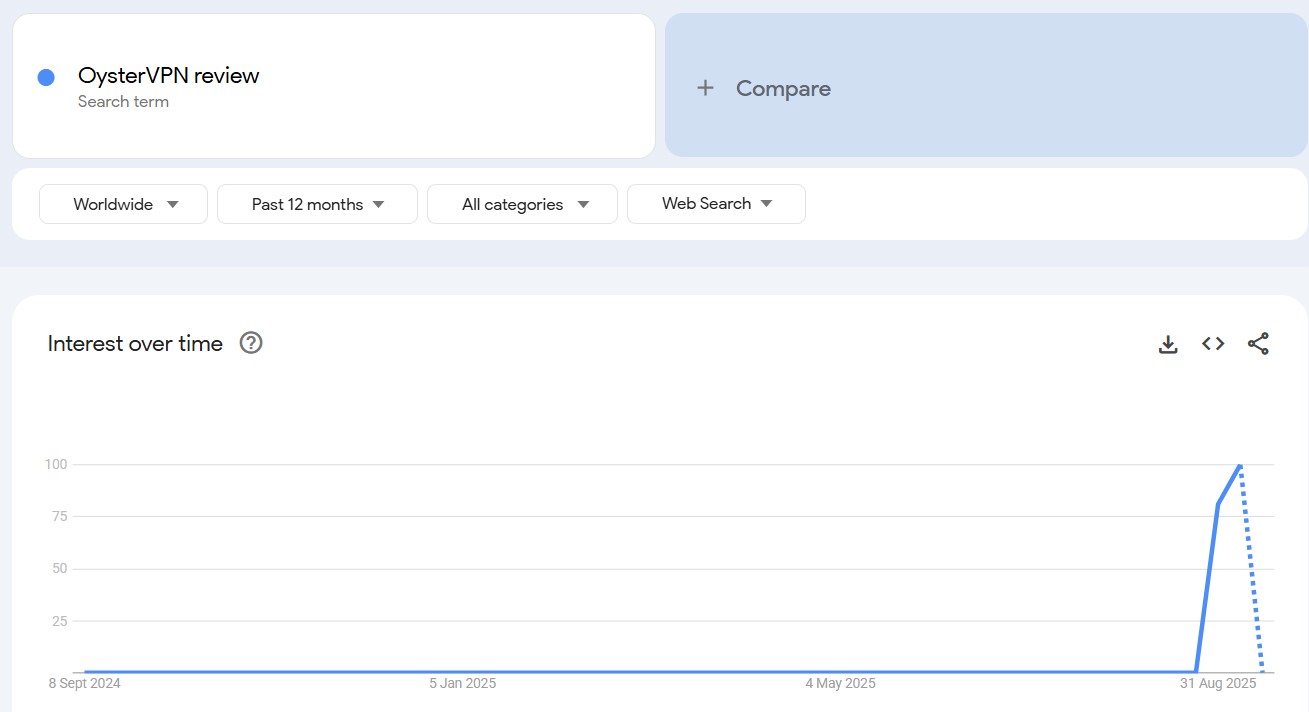This screenshot has height=712, width=1309.
Task: Share the Interest over time chart
Action: tap(1258, 344)
